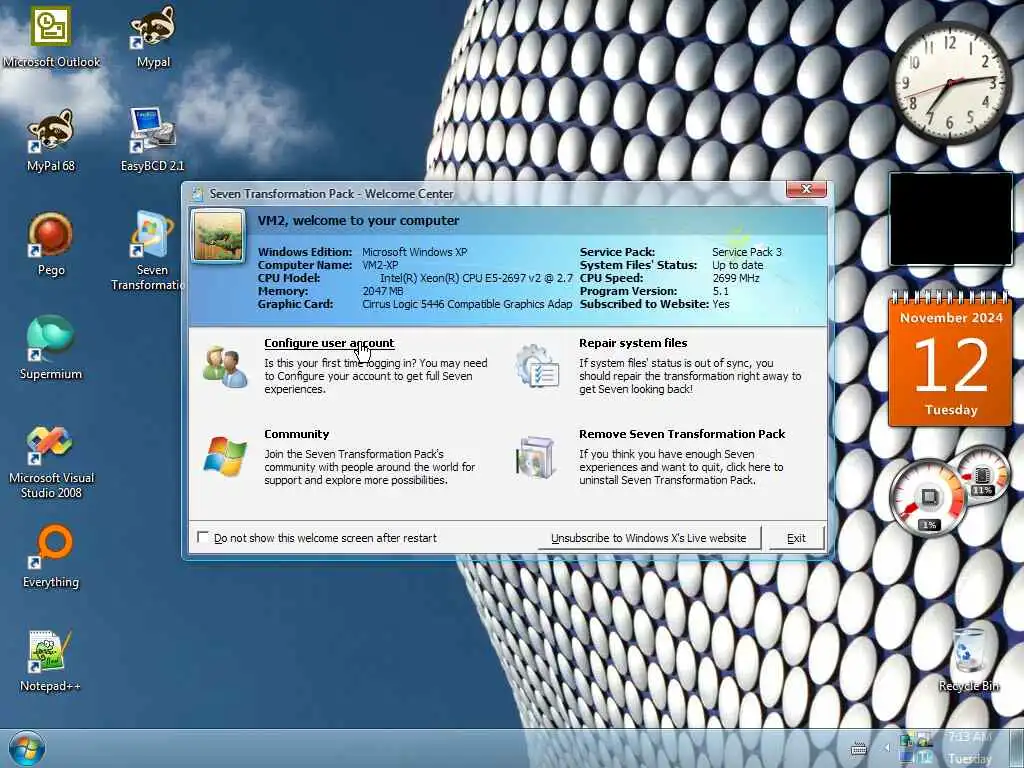1024x768 pixels.
Task: Click the '2699 MHz' CPU speed value
Action: (x=736, y=278)
